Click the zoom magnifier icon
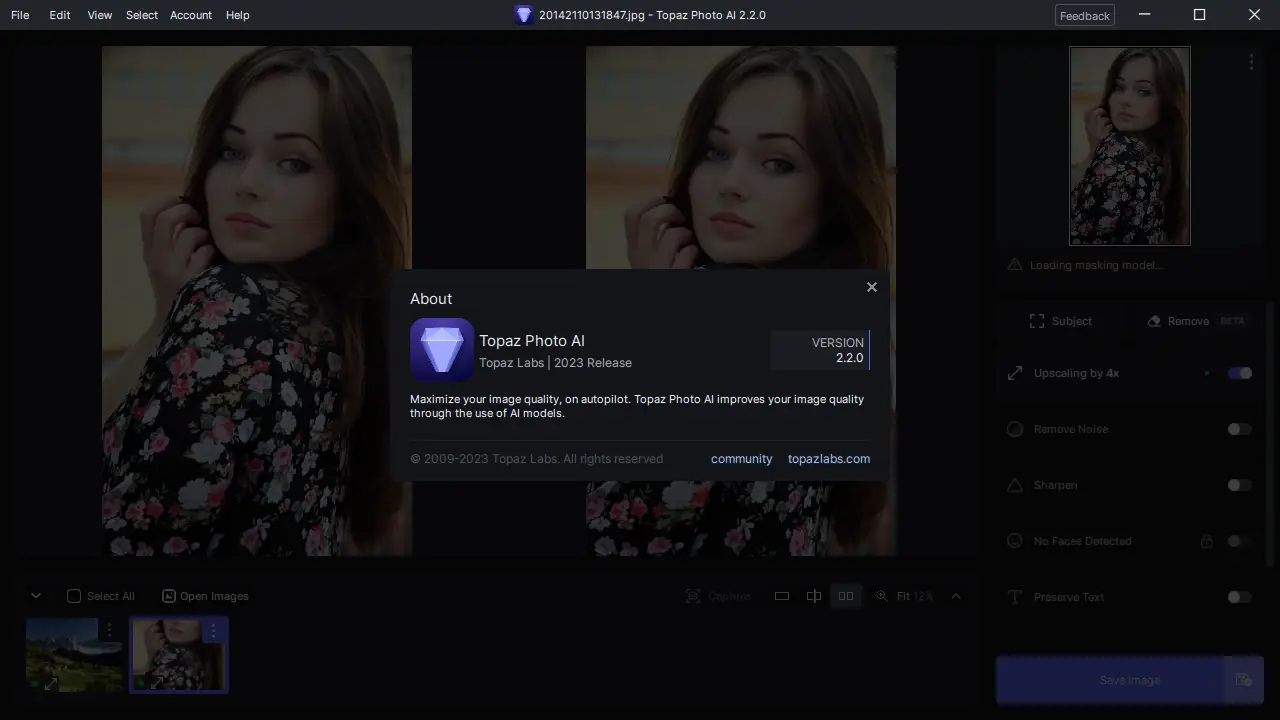 [x=881, y=596]
